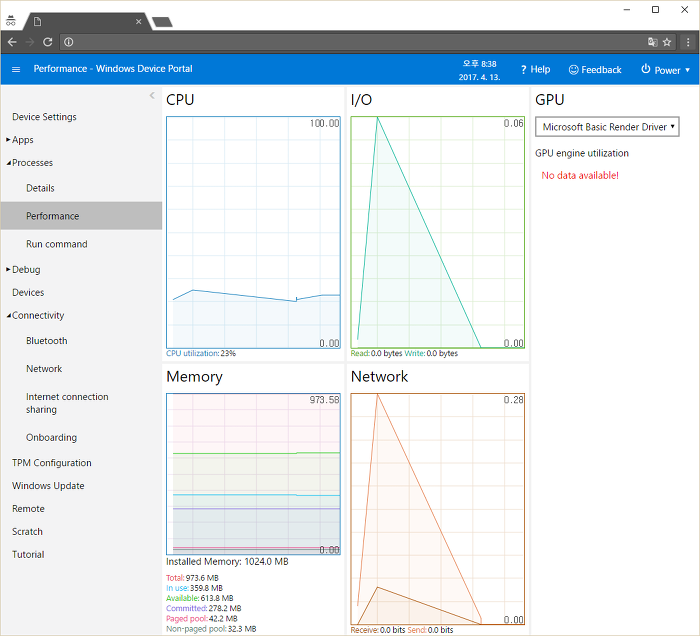
Task: Collapse the Processes tree section
Action: 8,163
